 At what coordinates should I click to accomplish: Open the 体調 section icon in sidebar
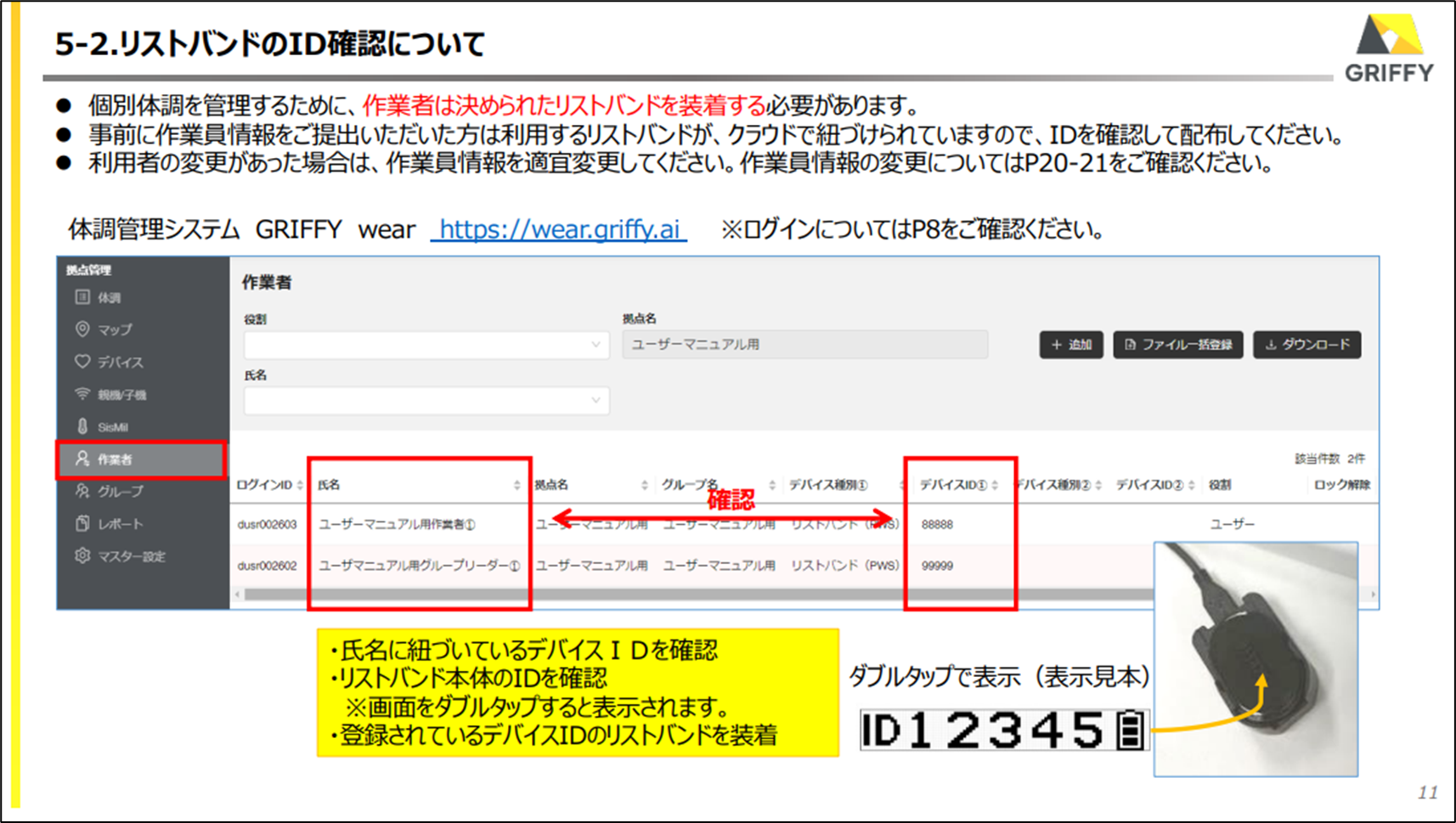(x=82, y=297)
